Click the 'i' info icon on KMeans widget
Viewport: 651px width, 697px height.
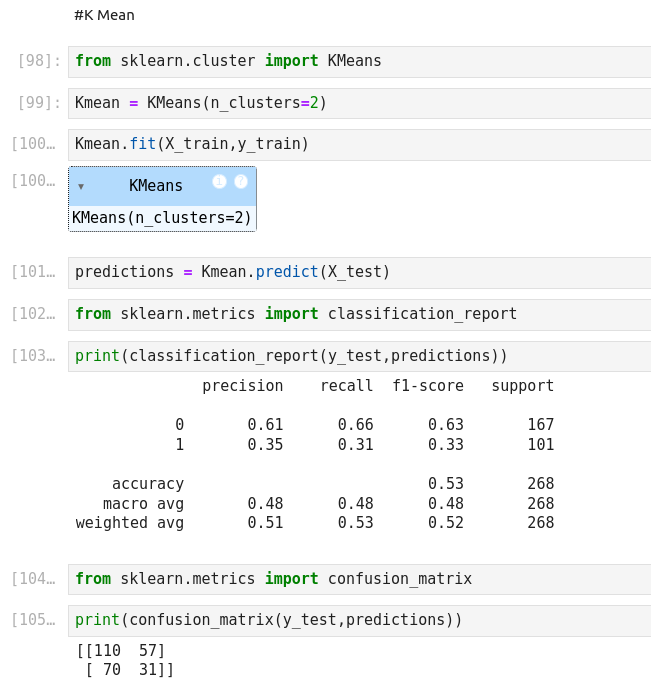pos(220,181)
